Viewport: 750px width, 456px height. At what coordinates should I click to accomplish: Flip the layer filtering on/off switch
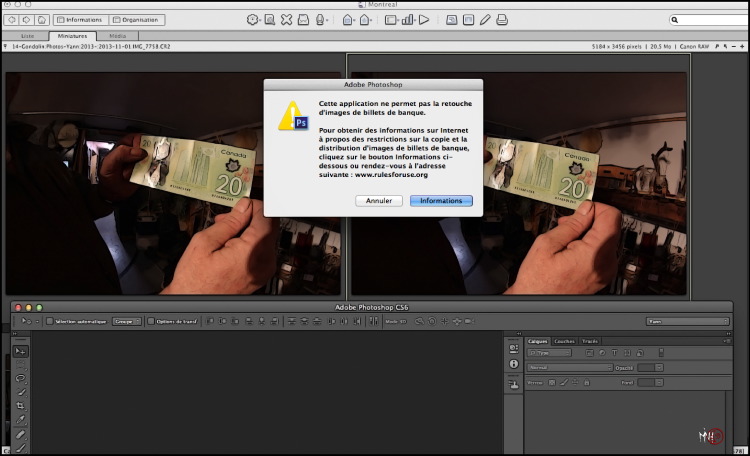click(x=661, y=353)
